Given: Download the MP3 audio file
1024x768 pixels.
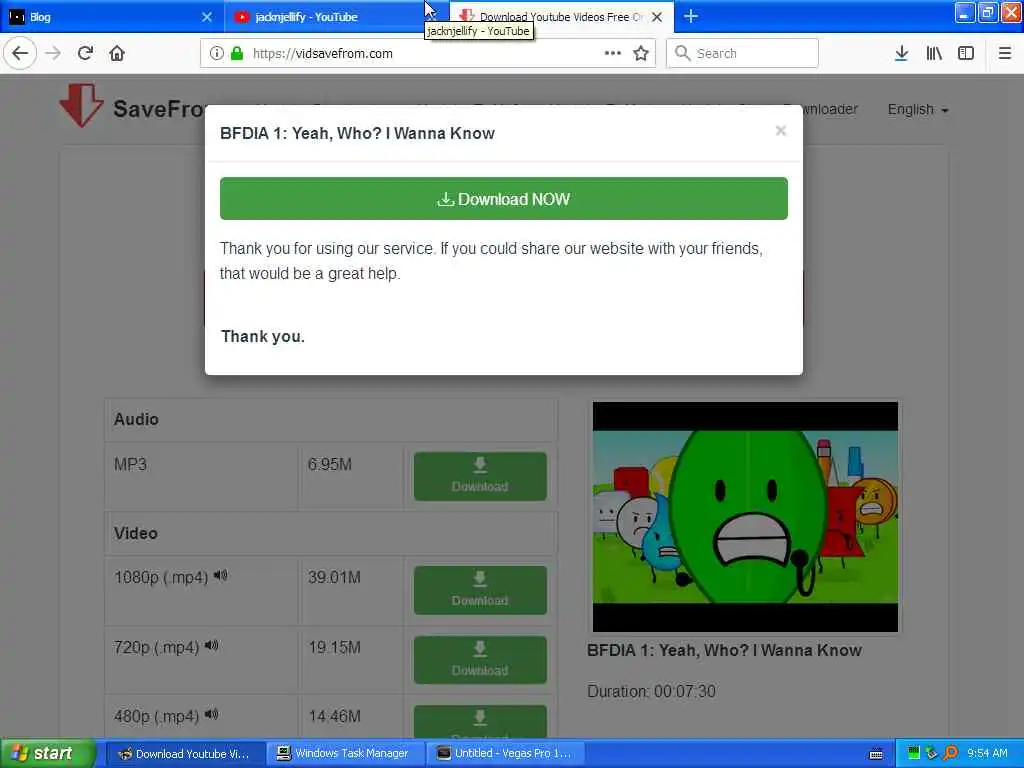Looking at the screenshot, I should pyautogui.click(x=480, y=476).
